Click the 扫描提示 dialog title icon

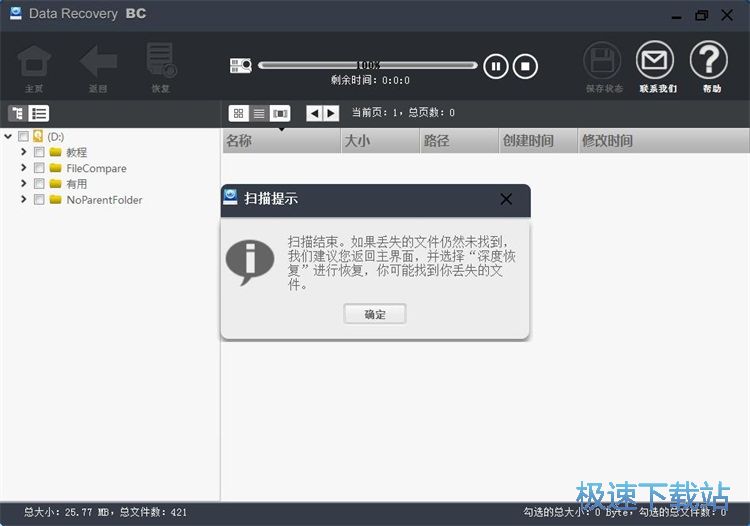230,197
